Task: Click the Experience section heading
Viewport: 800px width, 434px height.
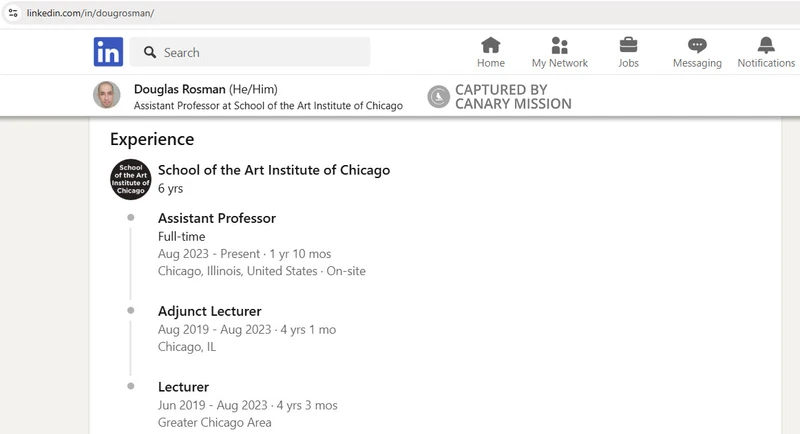Action: pyautogui.click(x=152, y=139)
